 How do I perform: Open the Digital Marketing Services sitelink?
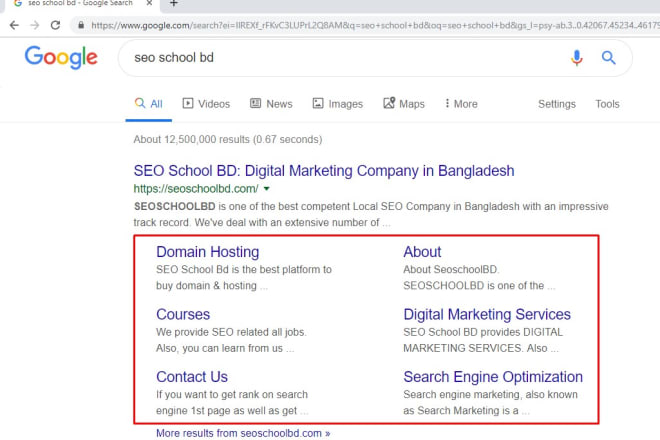(x=487, y=315)
